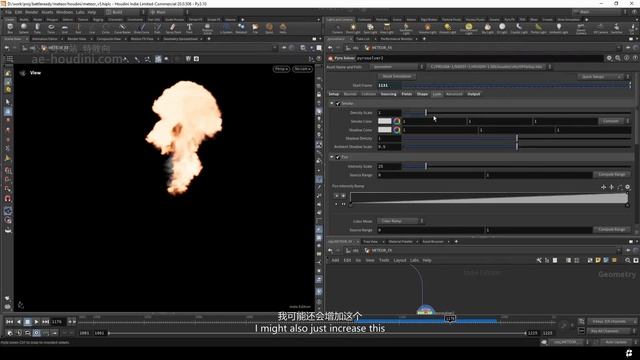Click the Smoke Color swatch

(384, 121)
